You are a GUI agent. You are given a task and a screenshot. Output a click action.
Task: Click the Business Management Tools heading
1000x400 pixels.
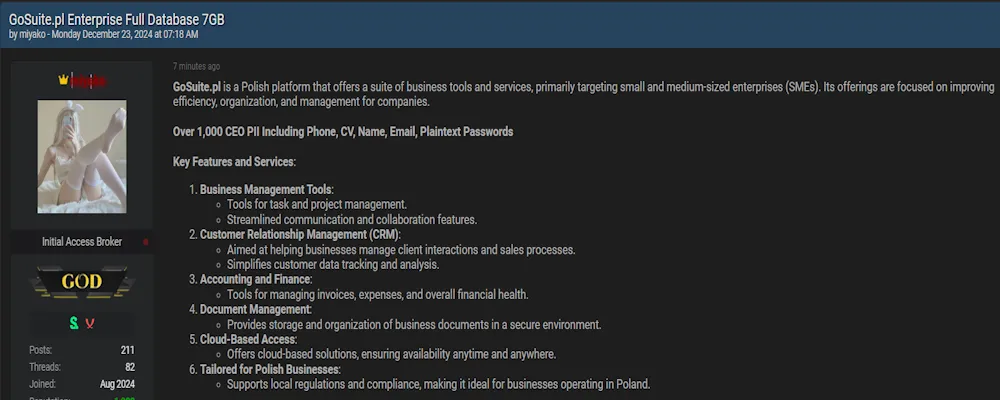coord(266,189)
